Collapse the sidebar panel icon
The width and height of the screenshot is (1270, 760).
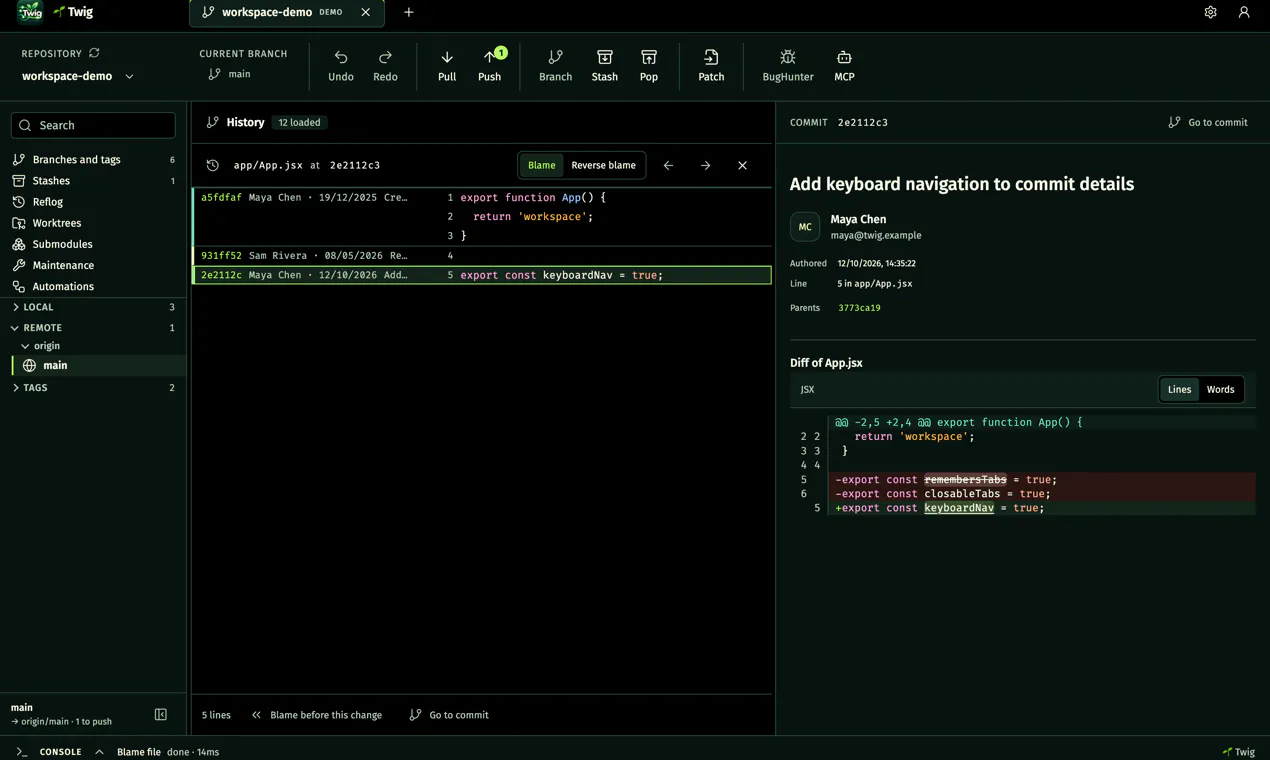point(161,714)
